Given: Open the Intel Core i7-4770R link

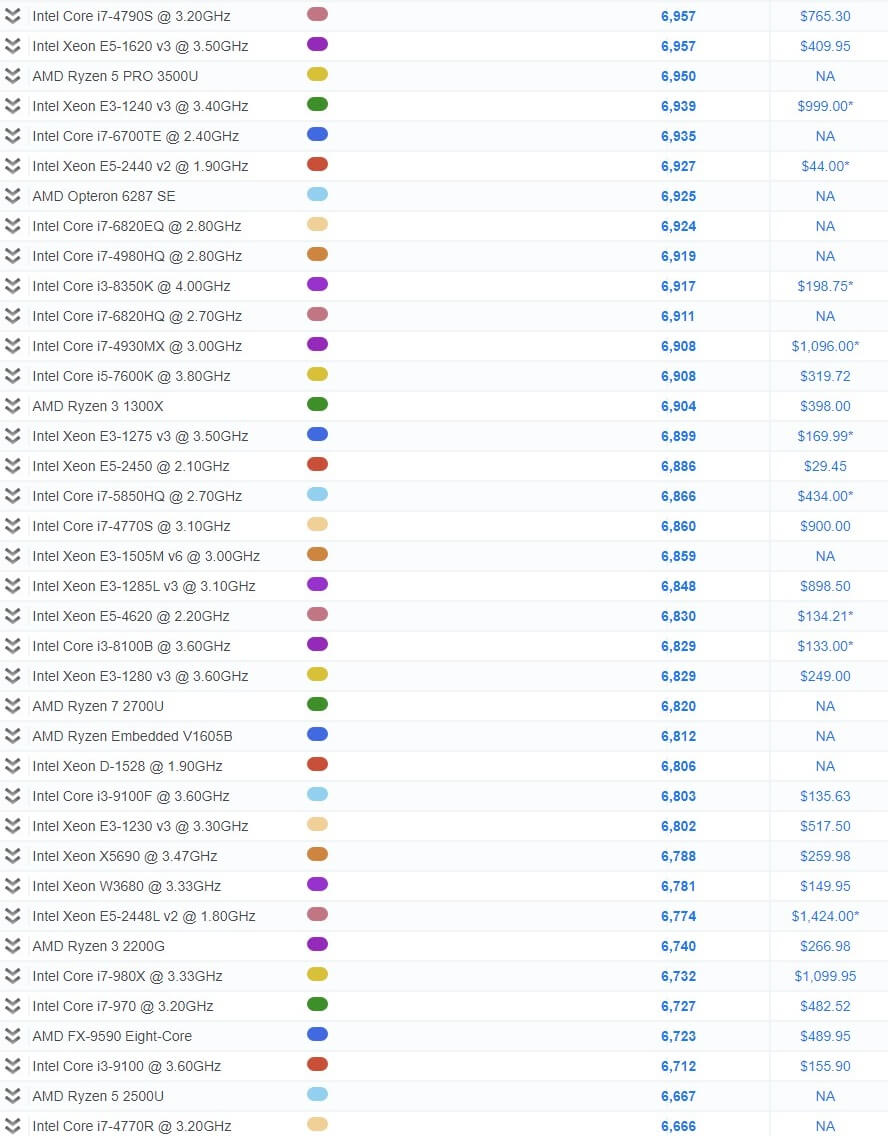Looking at the screenshot, I should pyautogui.click(x=131, y=1126).
